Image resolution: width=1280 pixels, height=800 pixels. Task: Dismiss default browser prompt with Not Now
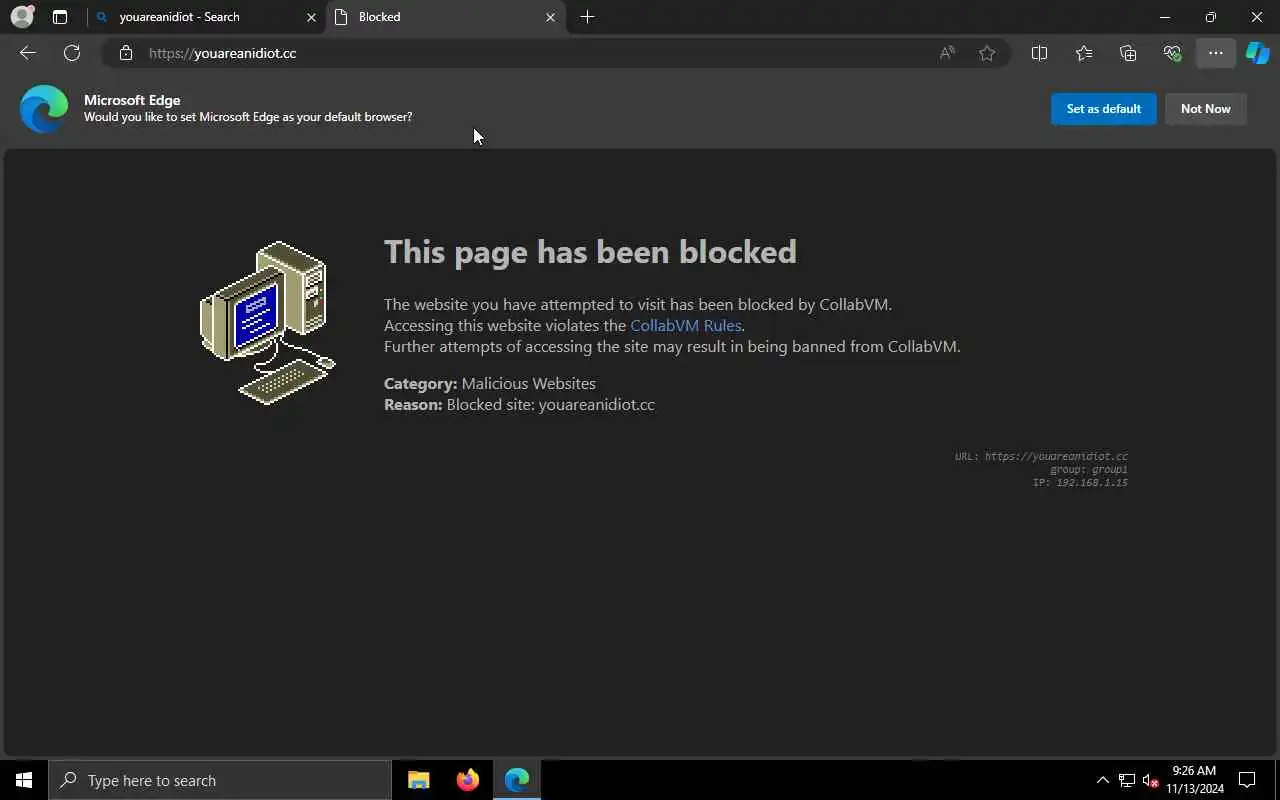click(1206, 109)
